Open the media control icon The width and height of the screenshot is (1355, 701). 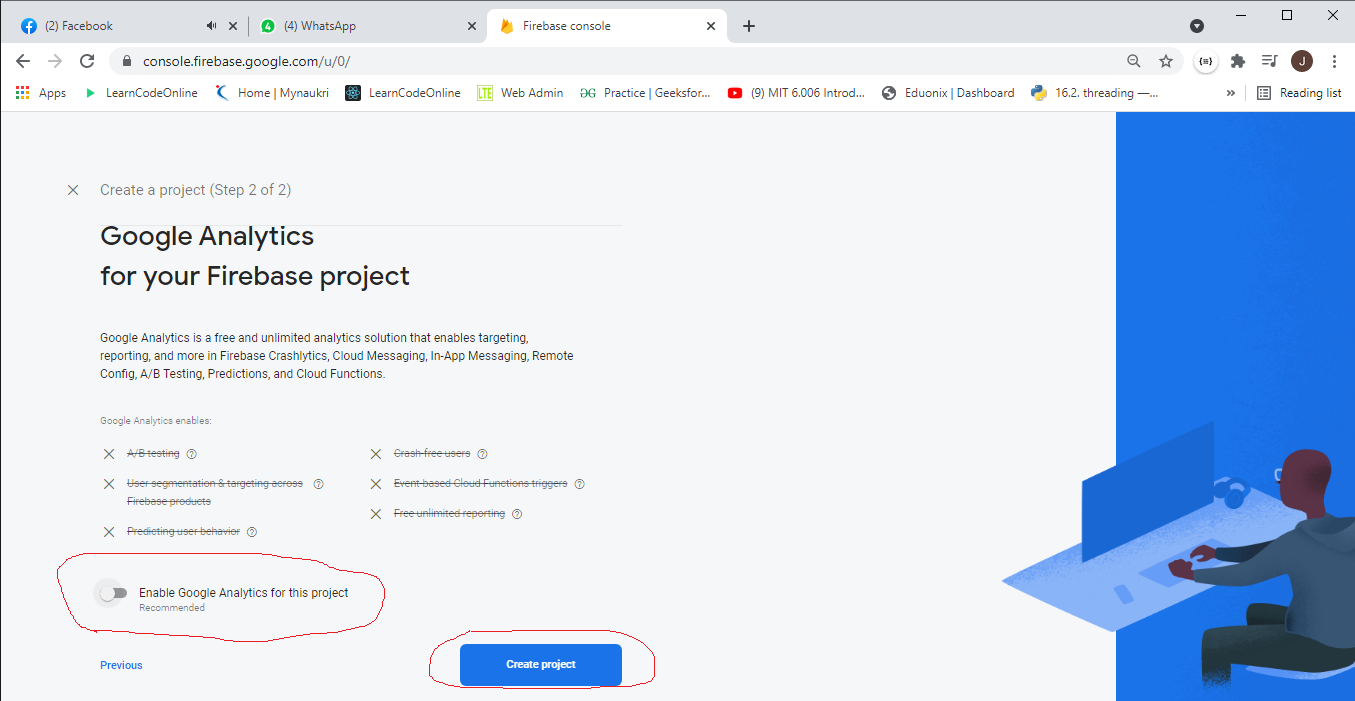tap(1269, 61)
